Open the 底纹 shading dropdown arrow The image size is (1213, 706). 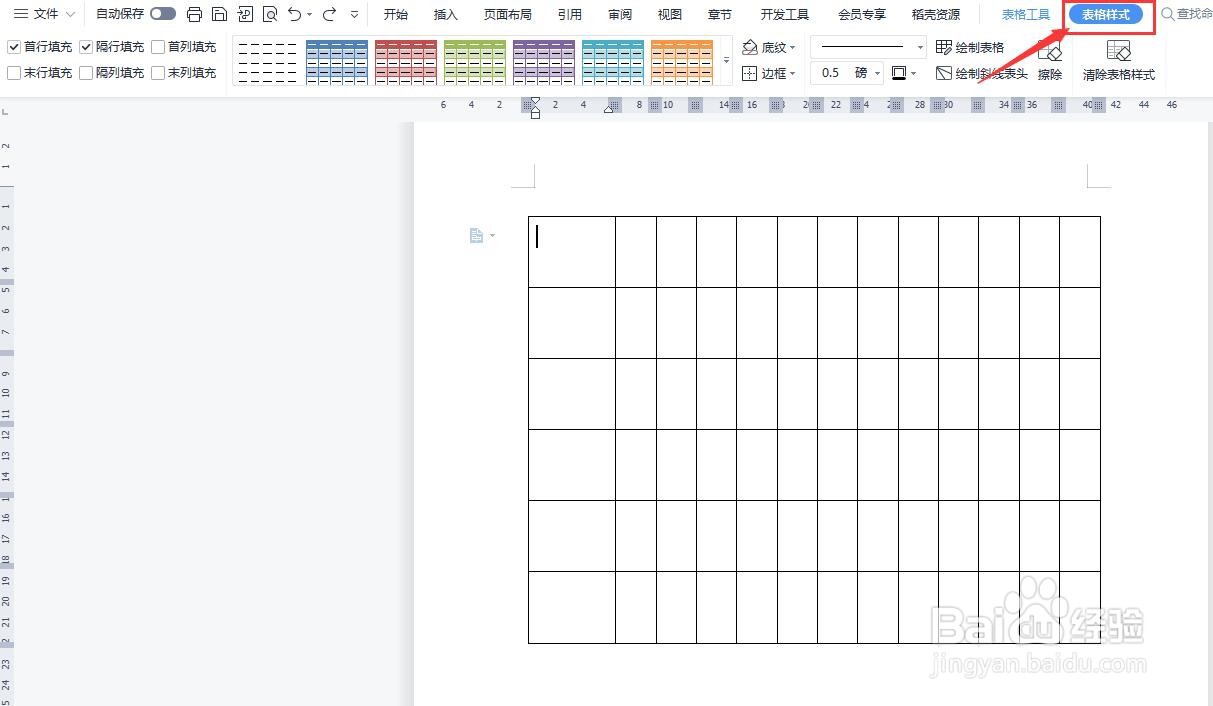(793, 47)
